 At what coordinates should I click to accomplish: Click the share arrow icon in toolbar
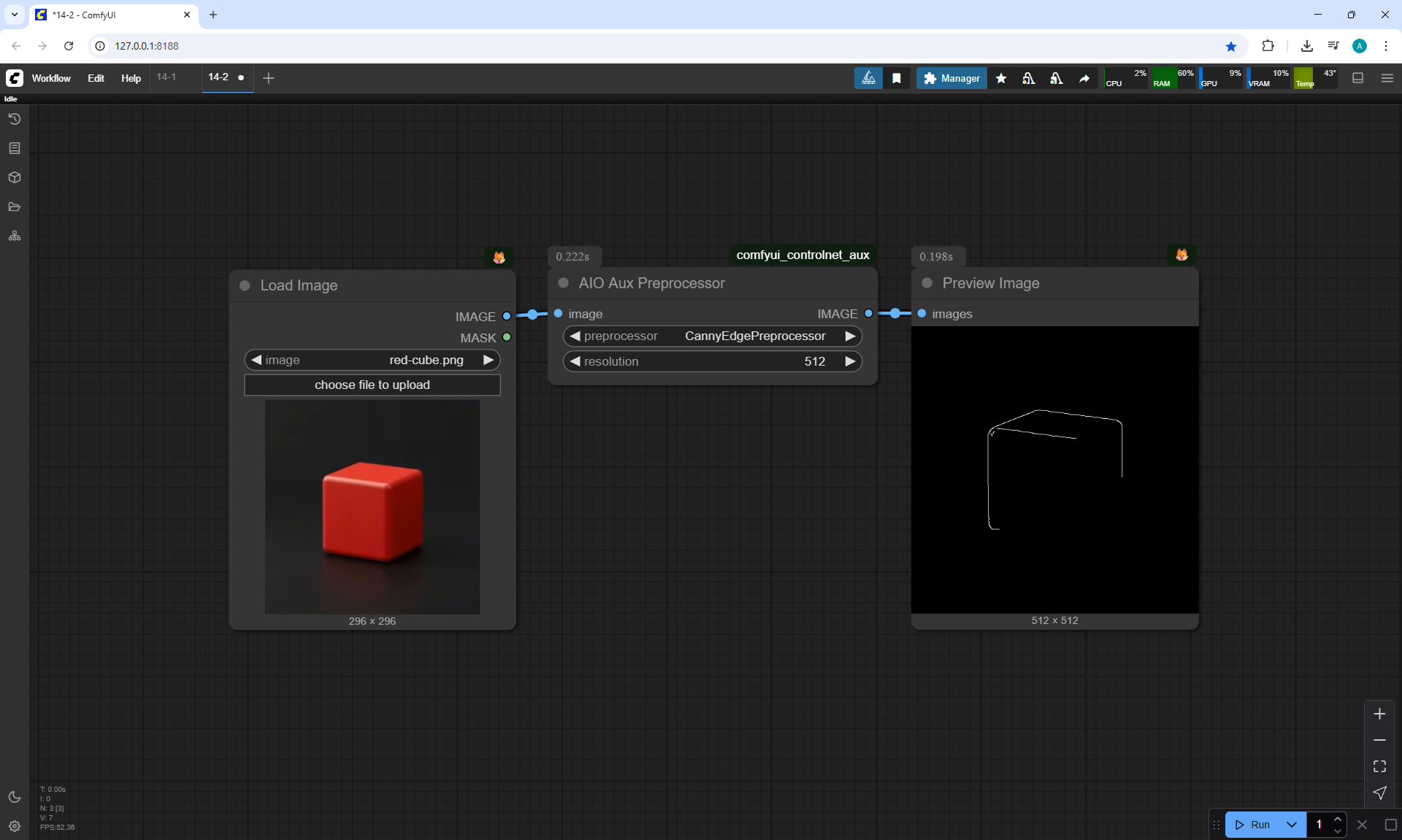pyautogui.click(x=1084, y=78)
